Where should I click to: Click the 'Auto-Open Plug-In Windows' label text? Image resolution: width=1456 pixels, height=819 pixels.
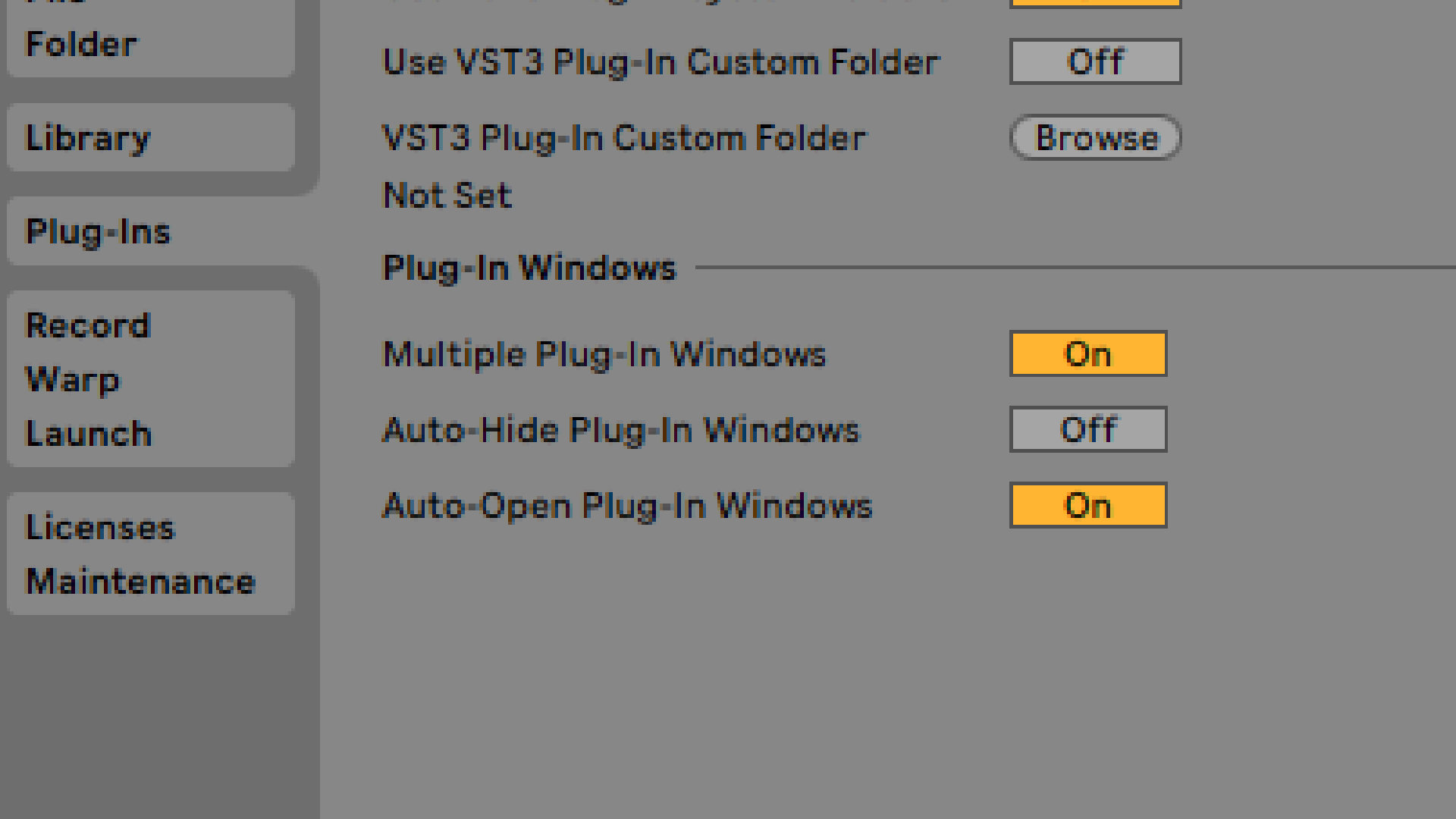click(627, 507)
